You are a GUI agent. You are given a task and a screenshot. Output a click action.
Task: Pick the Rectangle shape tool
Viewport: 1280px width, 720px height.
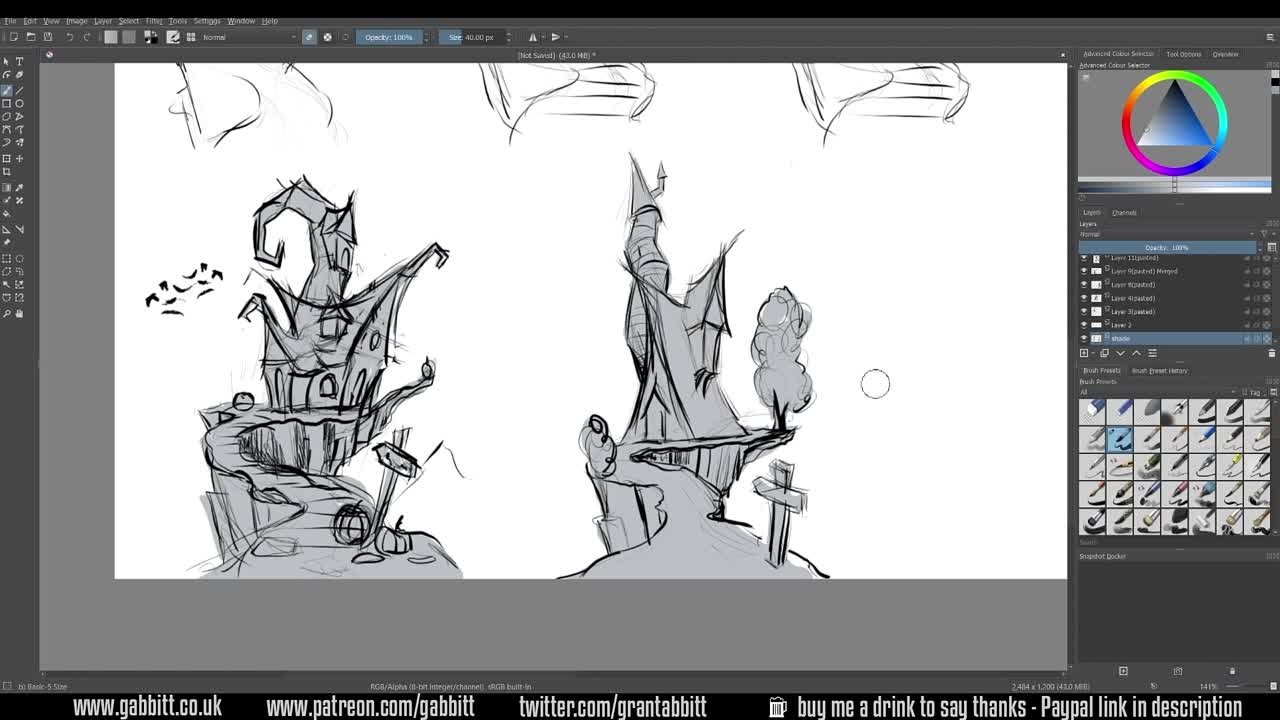[6, 103]
